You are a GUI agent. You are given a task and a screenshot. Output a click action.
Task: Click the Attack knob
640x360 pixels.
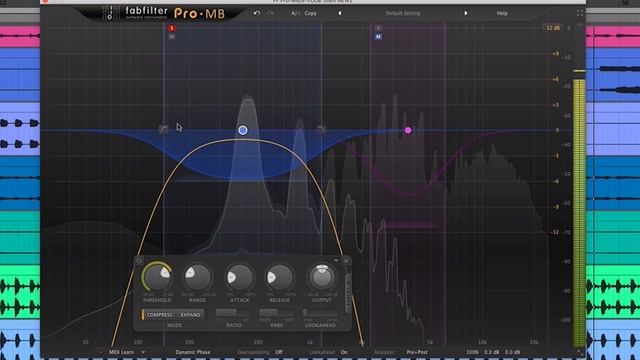click(240, 277)
